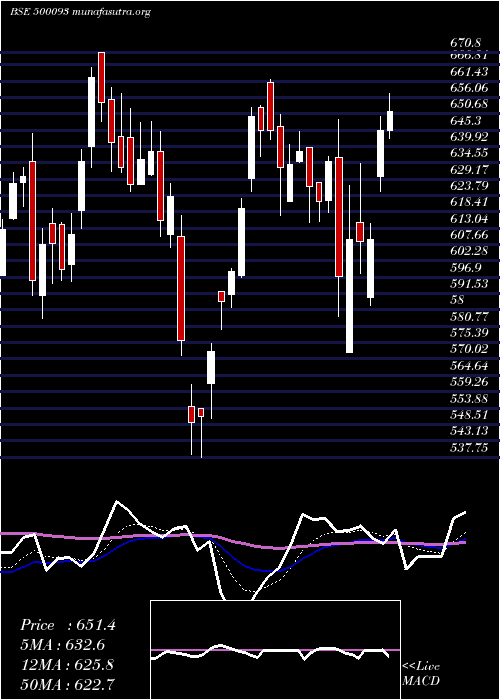
Task: Click the 564.64 price axis label
Action: click(469, 366)
